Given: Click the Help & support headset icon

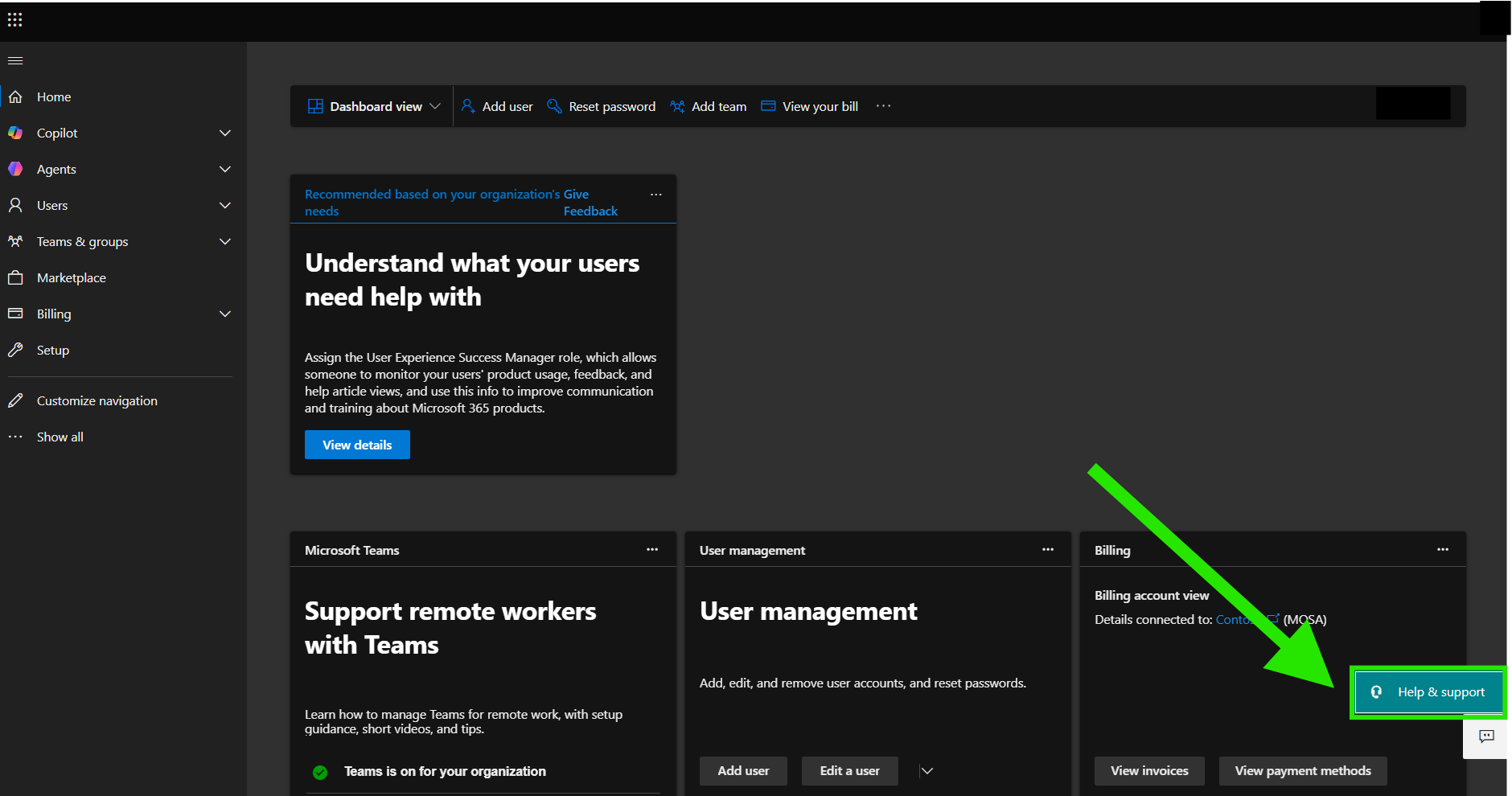Looking at the screenshot, I should point(1376,692).
